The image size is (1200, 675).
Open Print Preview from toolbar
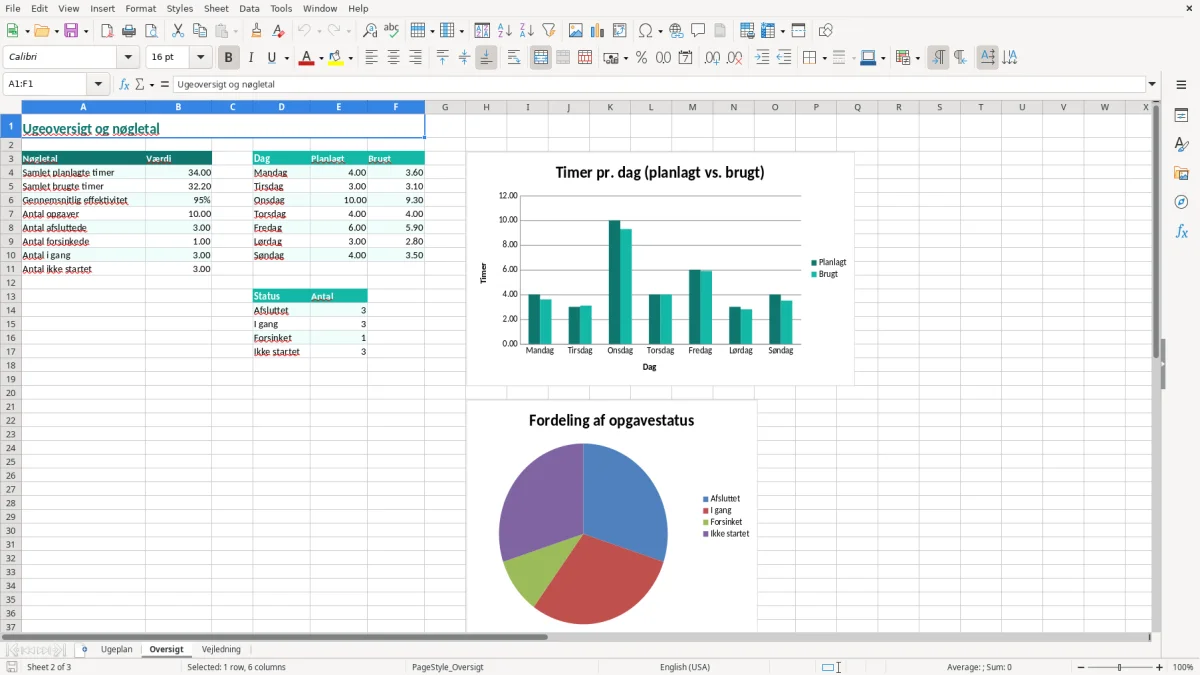click(151, 31)
